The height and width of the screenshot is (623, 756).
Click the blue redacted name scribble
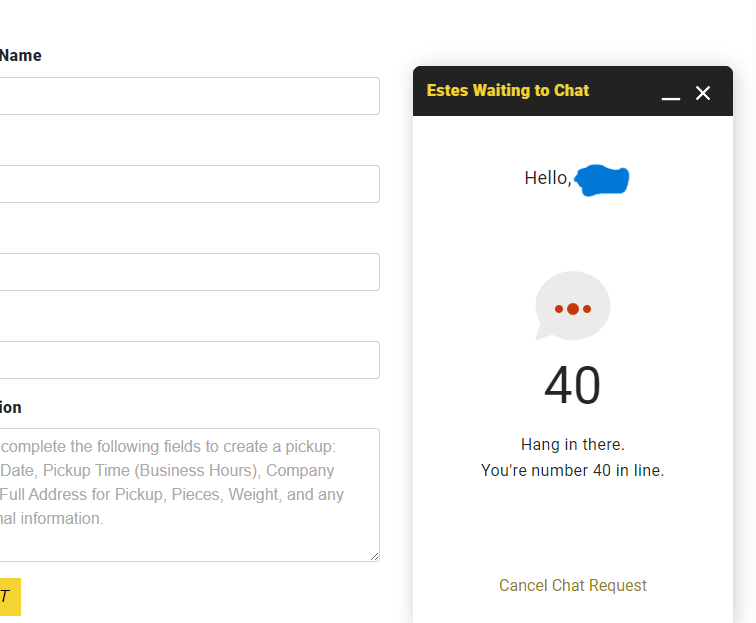point(602,180)
